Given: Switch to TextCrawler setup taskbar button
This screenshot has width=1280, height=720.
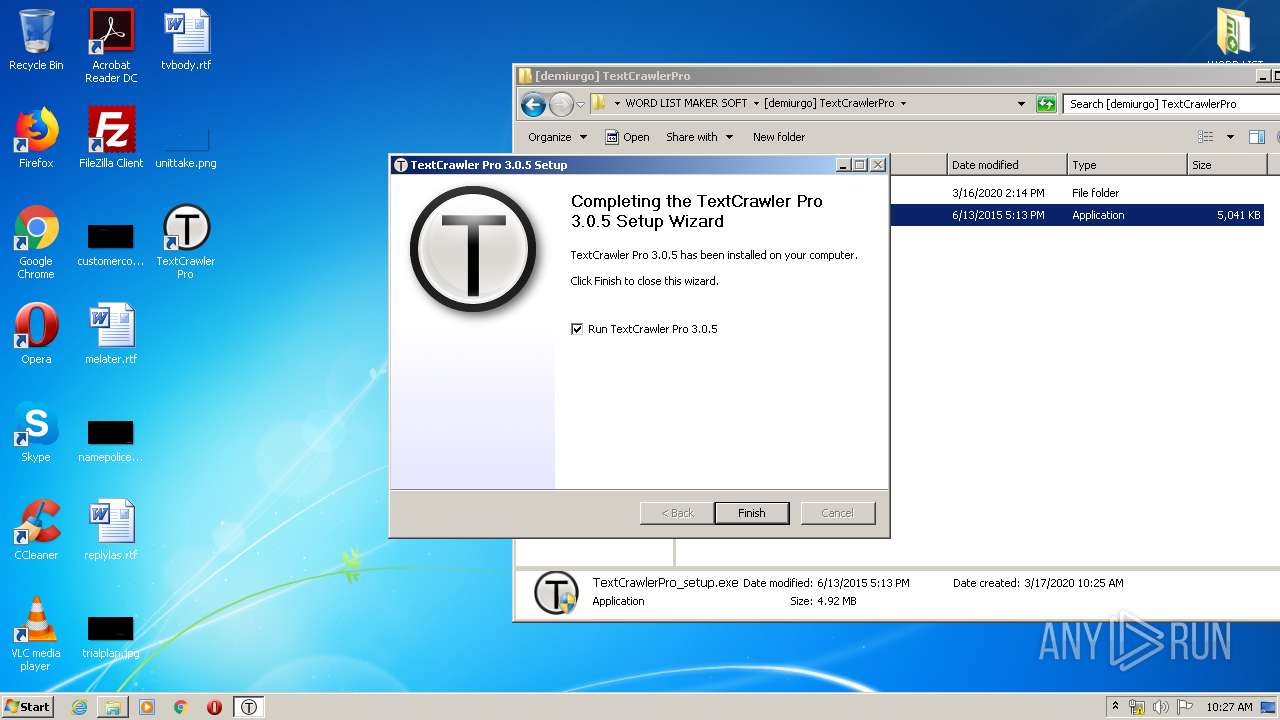Looking at the screenshot, I should tap(249, 707).
